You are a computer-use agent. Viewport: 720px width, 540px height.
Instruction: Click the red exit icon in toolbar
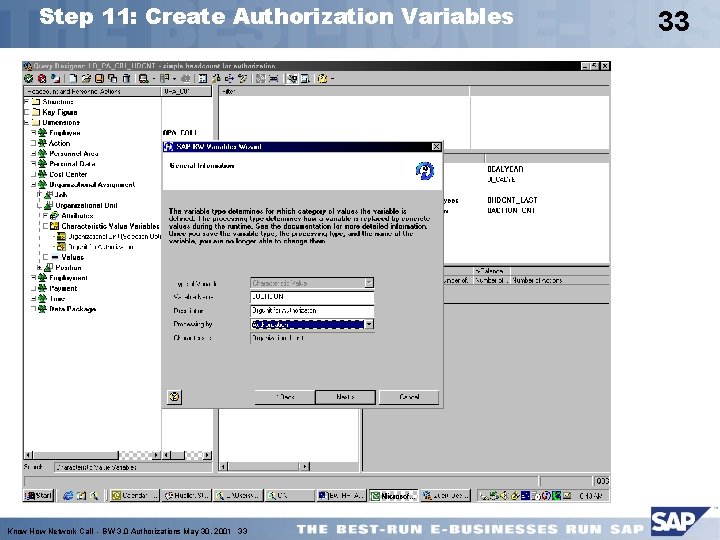click(42, 79)
